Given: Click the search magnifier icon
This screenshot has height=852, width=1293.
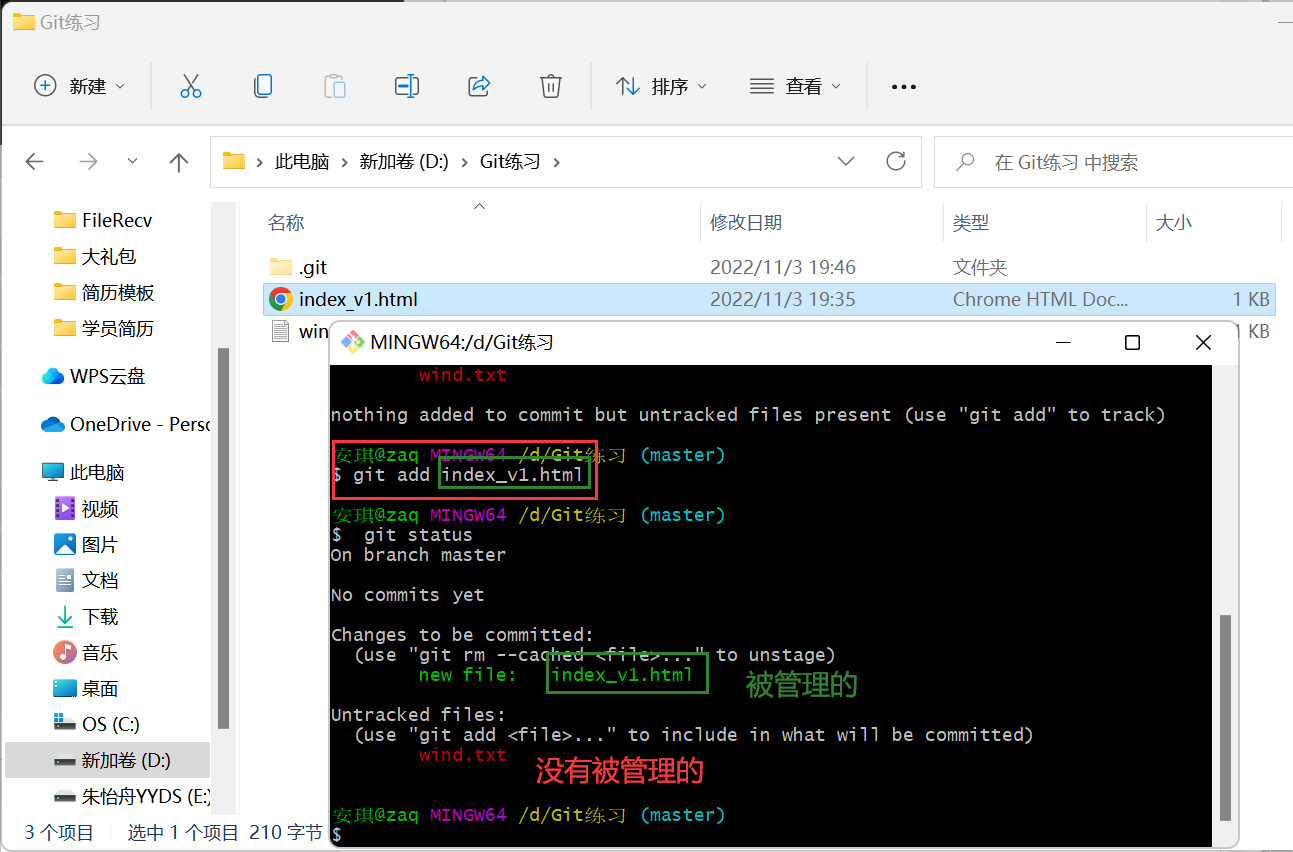Looking at the screenshot, I should [965, 161].
